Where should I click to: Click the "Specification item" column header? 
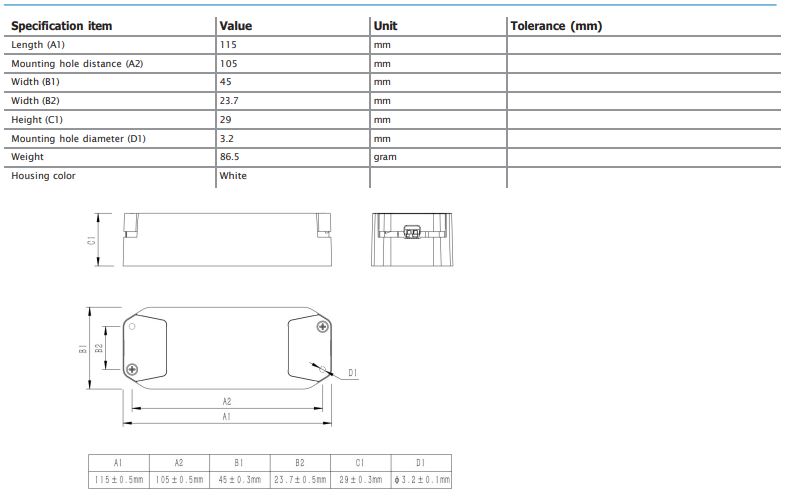click(62, 26)
